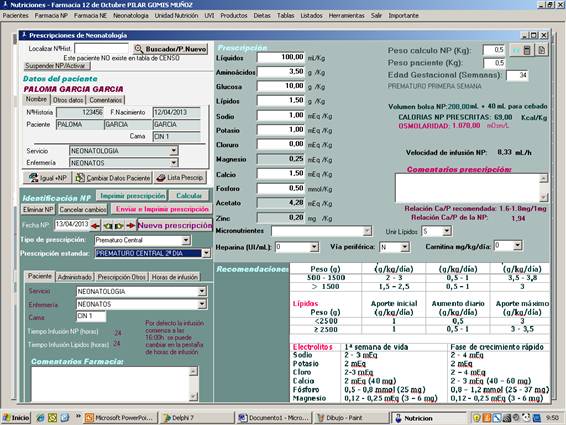Click the Aminoácidos value field
The width and height of the screenshot is (566, 425).
[281, 72]
